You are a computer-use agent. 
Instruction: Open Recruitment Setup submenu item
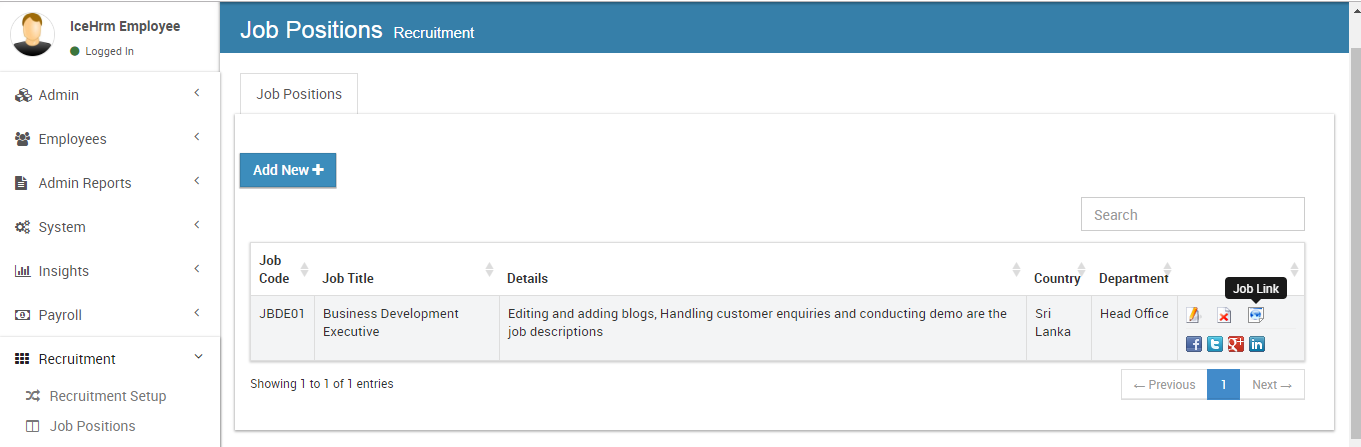(107, 396)
